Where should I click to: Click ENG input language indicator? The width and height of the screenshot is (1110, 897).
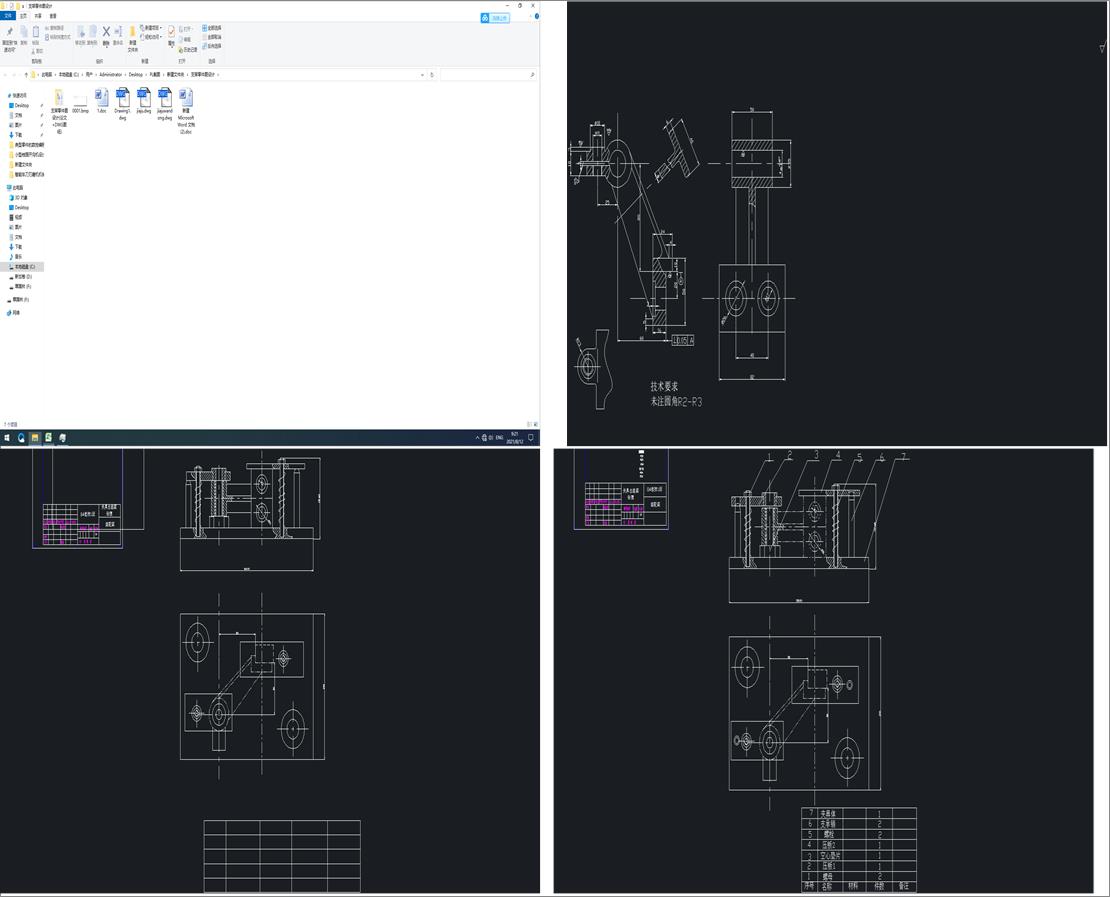(500, 438)
